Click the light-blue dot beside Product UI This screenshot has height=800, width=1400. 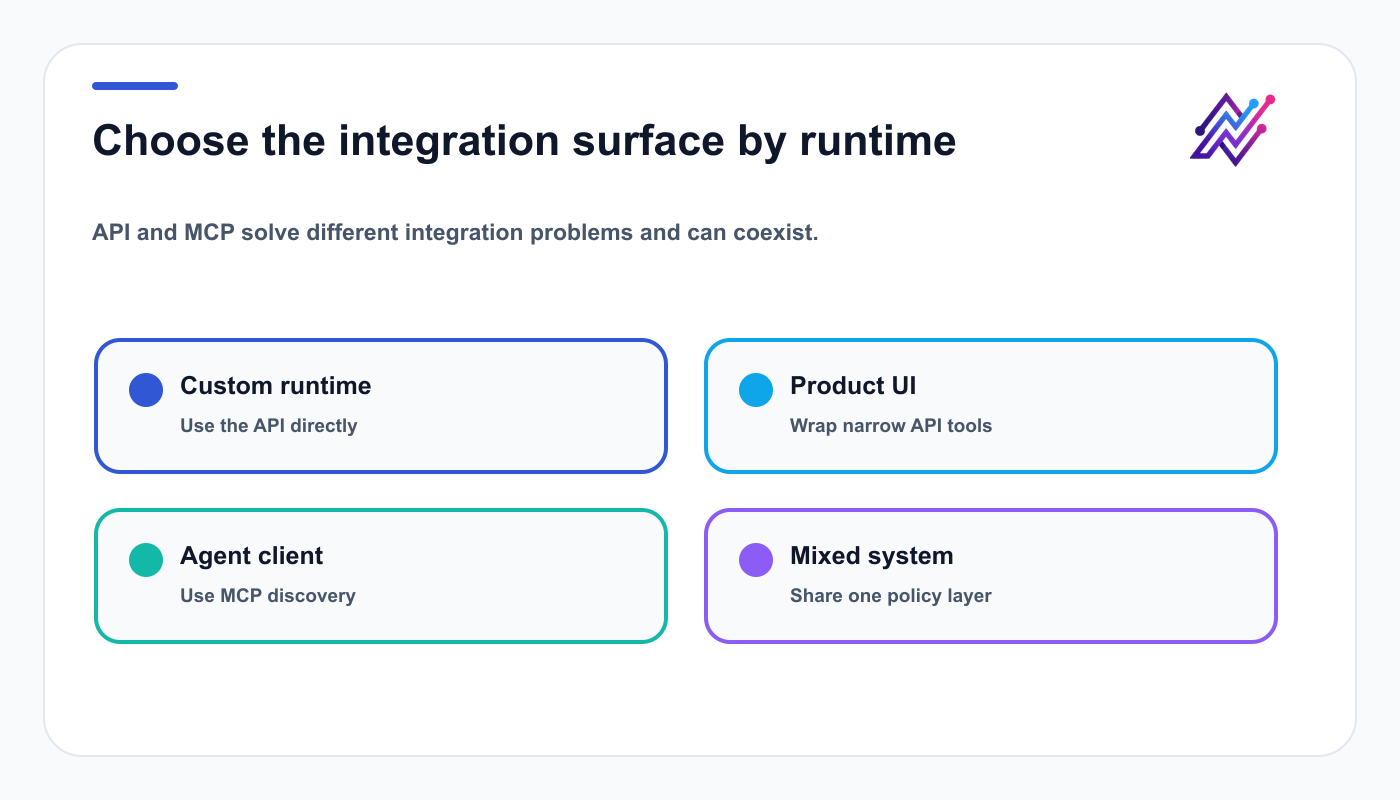coord(756,390)
